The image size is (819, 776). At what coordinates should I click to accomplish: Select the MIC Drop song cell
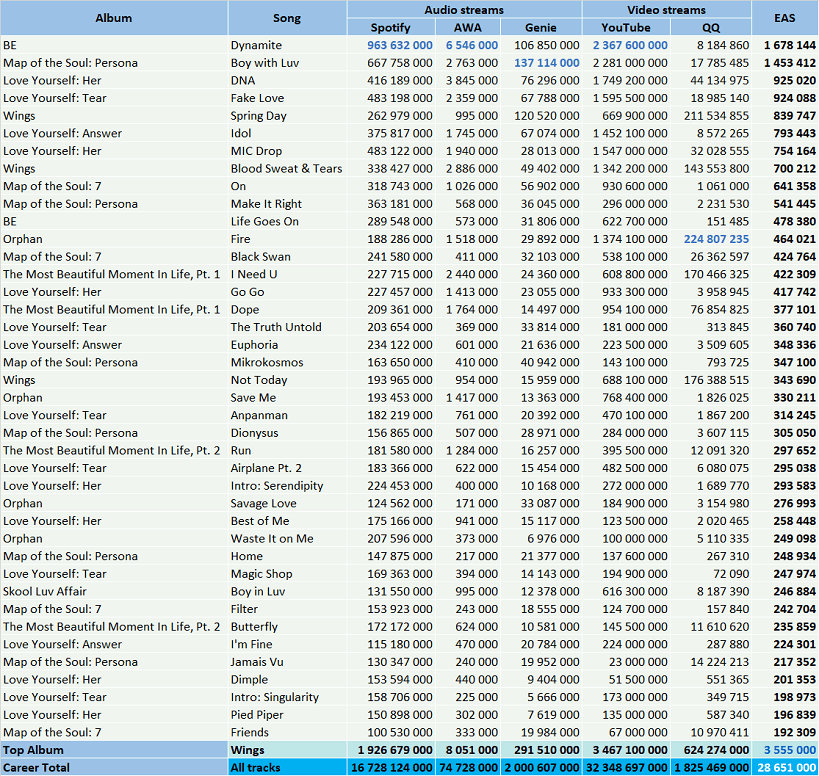(x=287, y=151)
